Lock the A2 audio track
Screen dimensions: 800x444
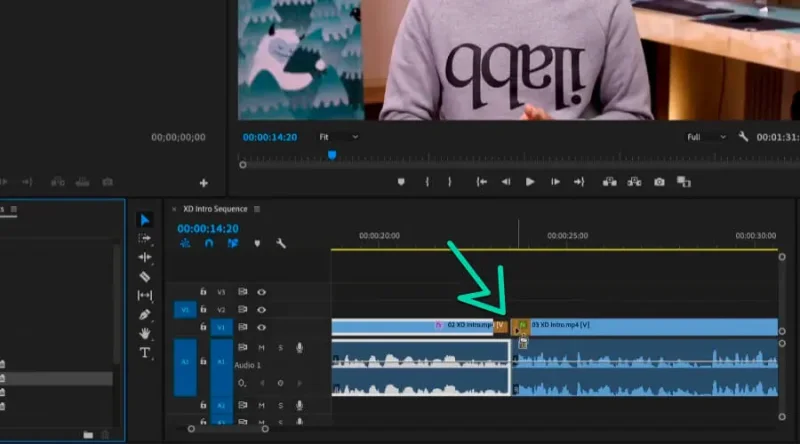tap(203, 405)
